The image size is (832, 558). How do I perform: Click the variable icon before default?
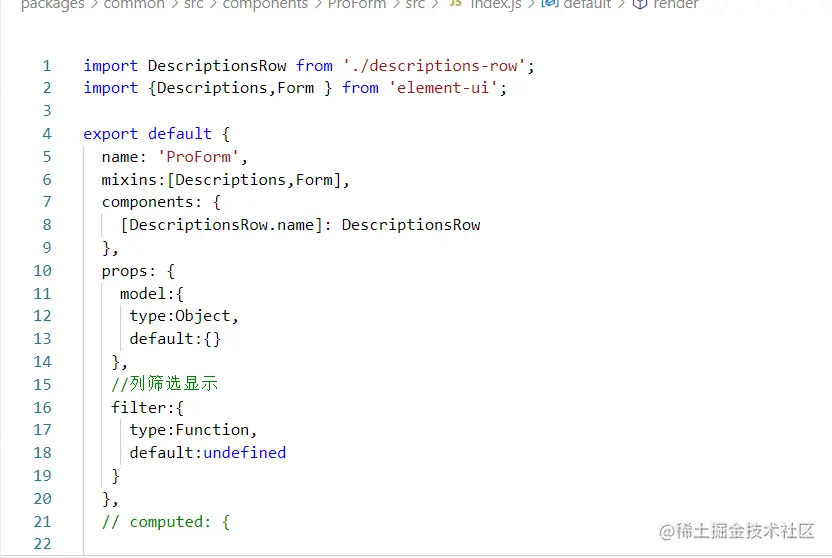pyautogui.click(x=549, y=4)
